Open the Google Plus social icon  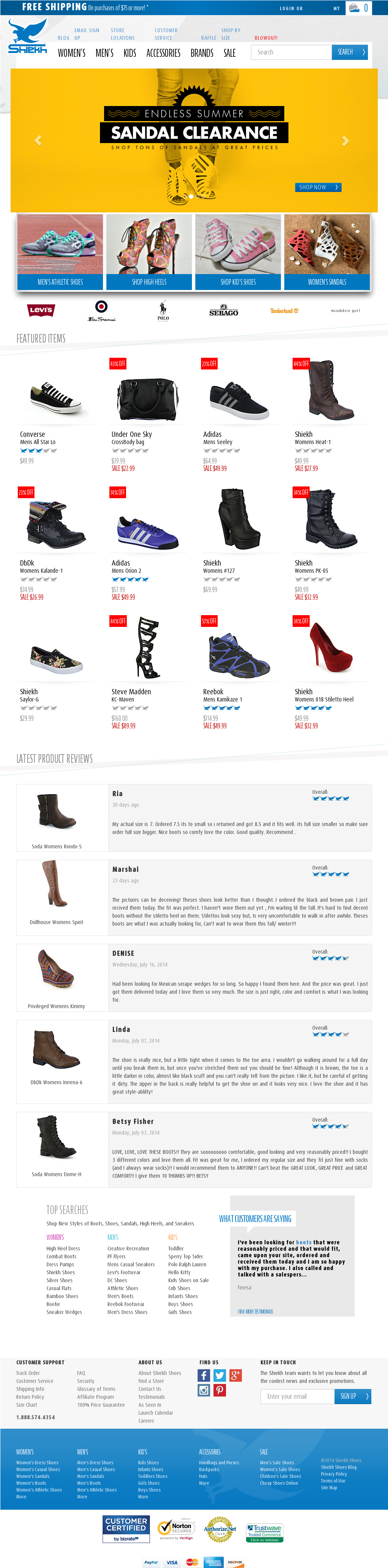point(236,1375)
